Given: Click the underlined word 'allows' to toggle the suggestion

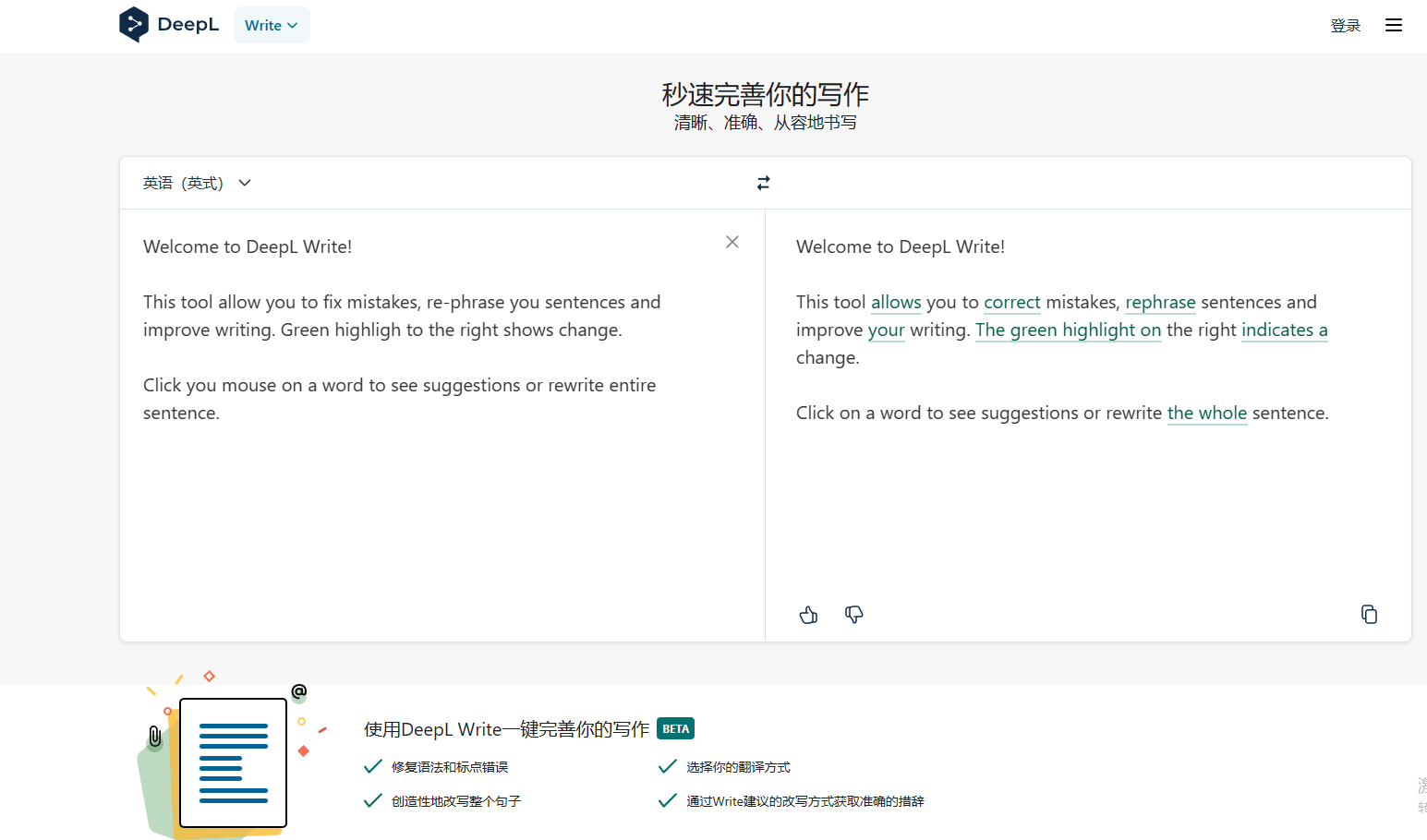Looking at the screenshot, I should [x=896, y=302].
